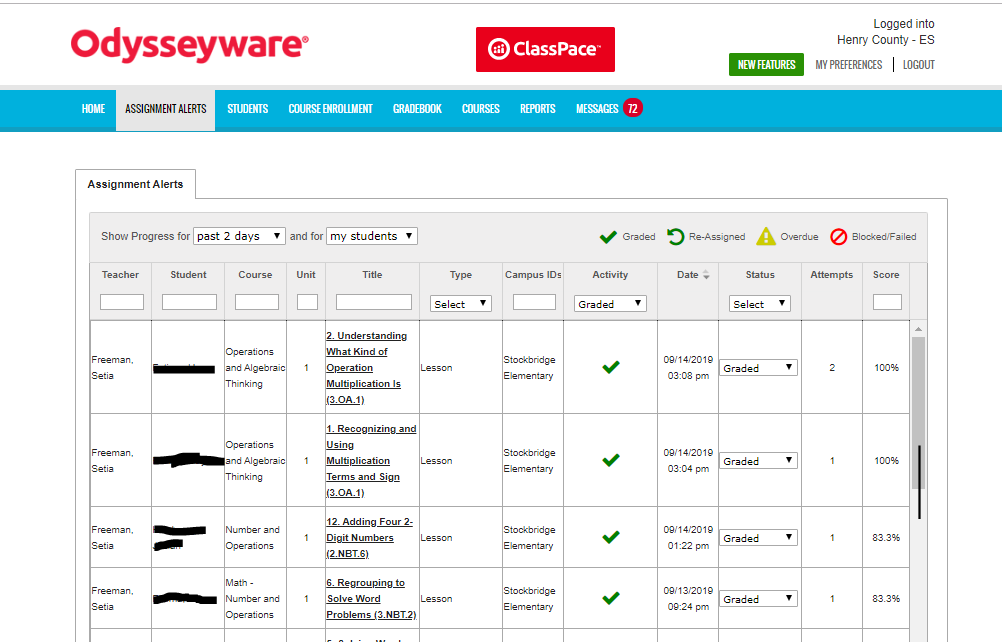
Task: Open Status dropdown for 09:24 pm row
Action: (x=759, y=599)
